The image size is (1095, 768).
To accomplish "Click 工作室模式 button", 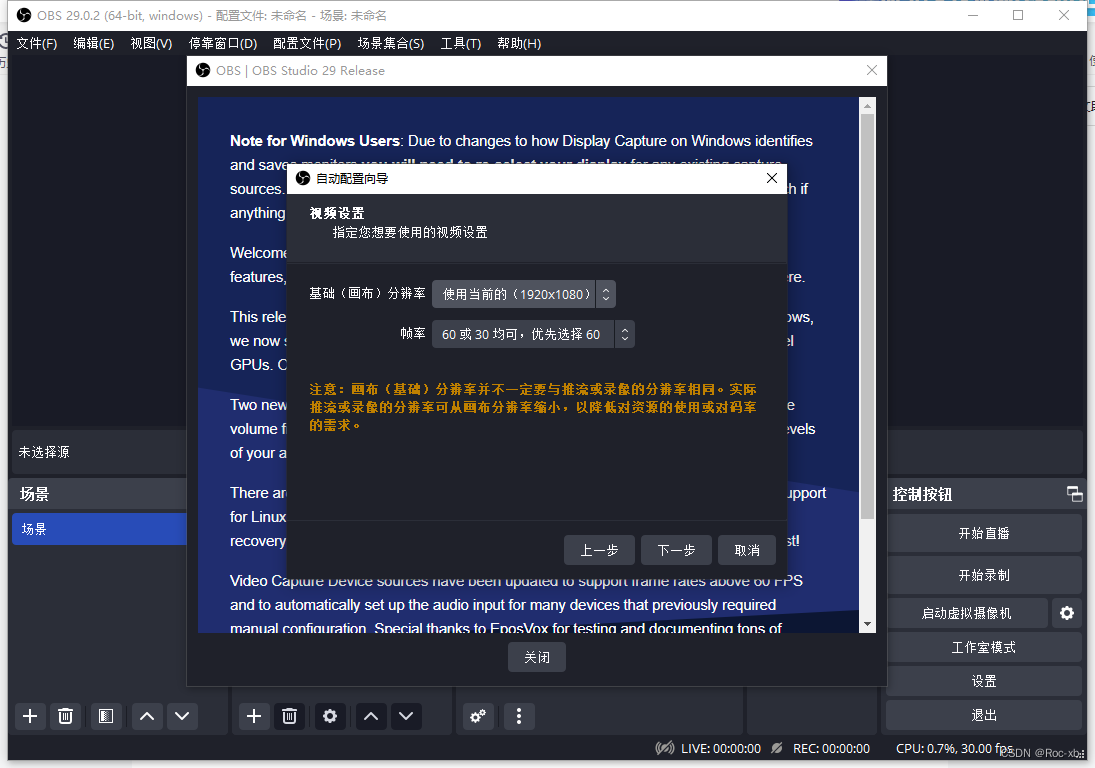I will pos(984,647).
